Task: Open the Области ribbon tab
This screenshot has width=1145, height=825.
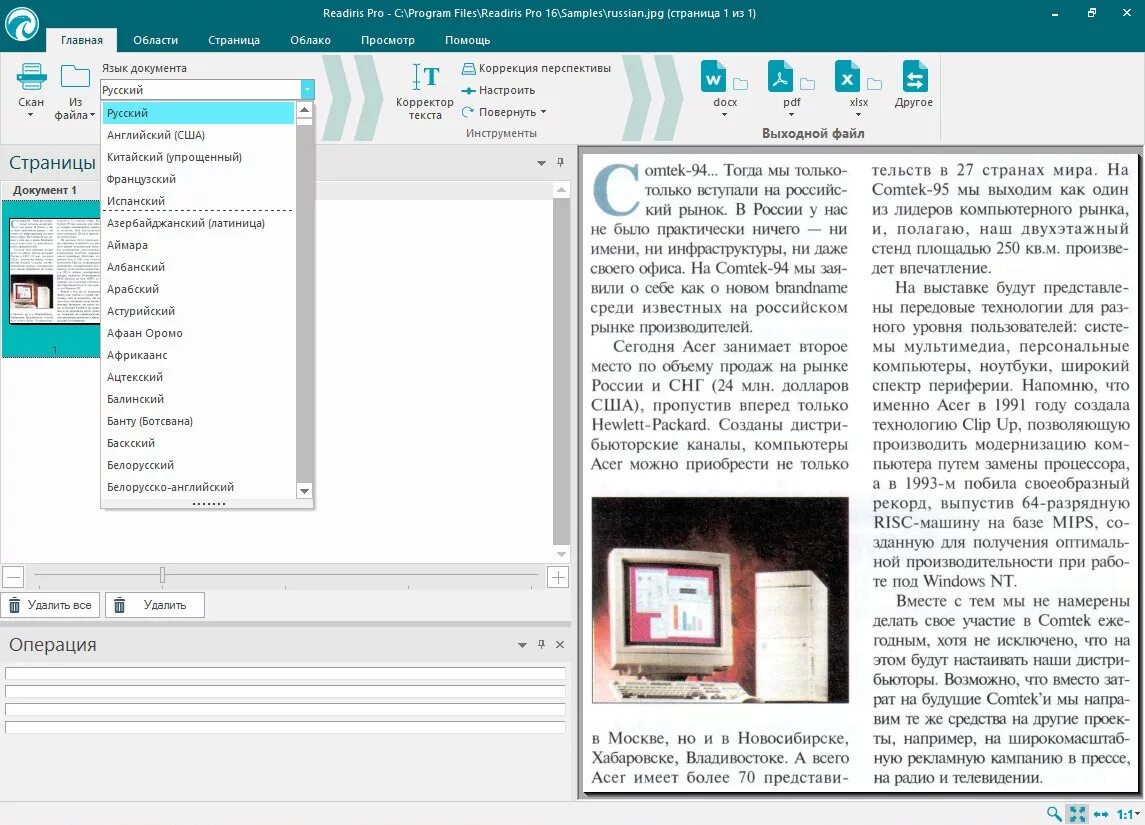Action: (156, 40)
